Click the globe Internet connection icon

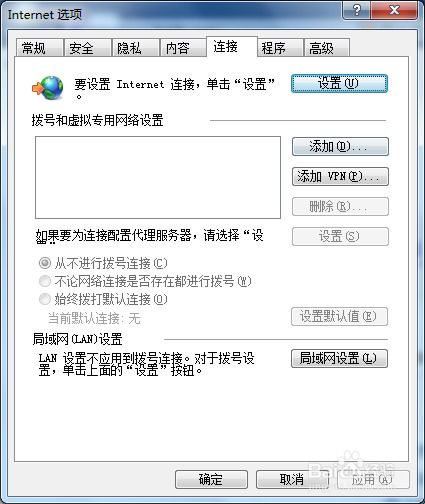(48, 88)
